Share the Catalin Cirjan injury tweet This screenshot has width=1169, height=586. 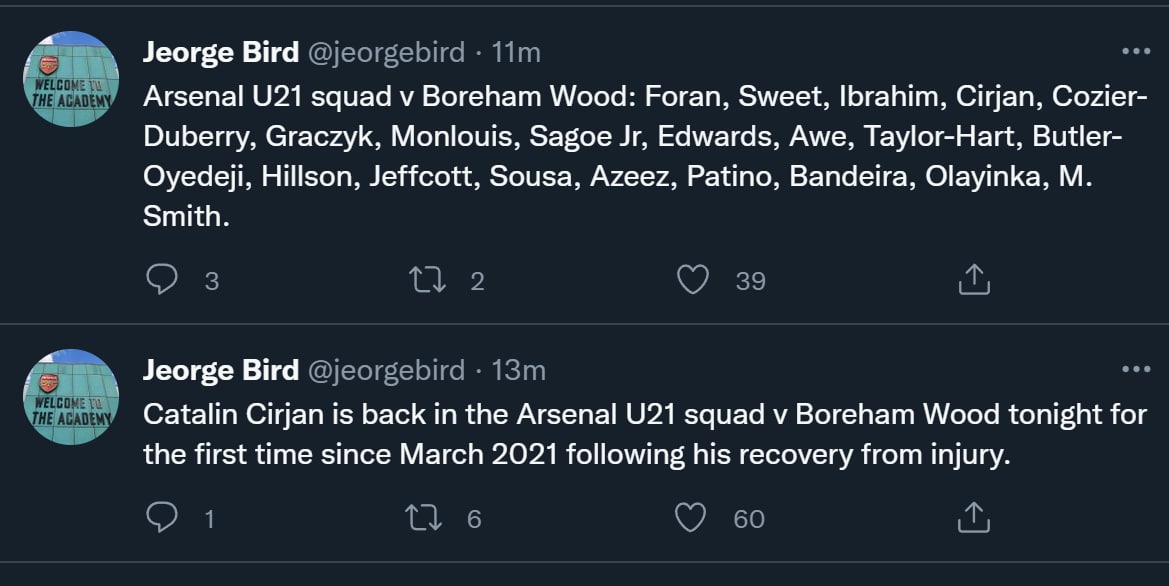[973, 518]
